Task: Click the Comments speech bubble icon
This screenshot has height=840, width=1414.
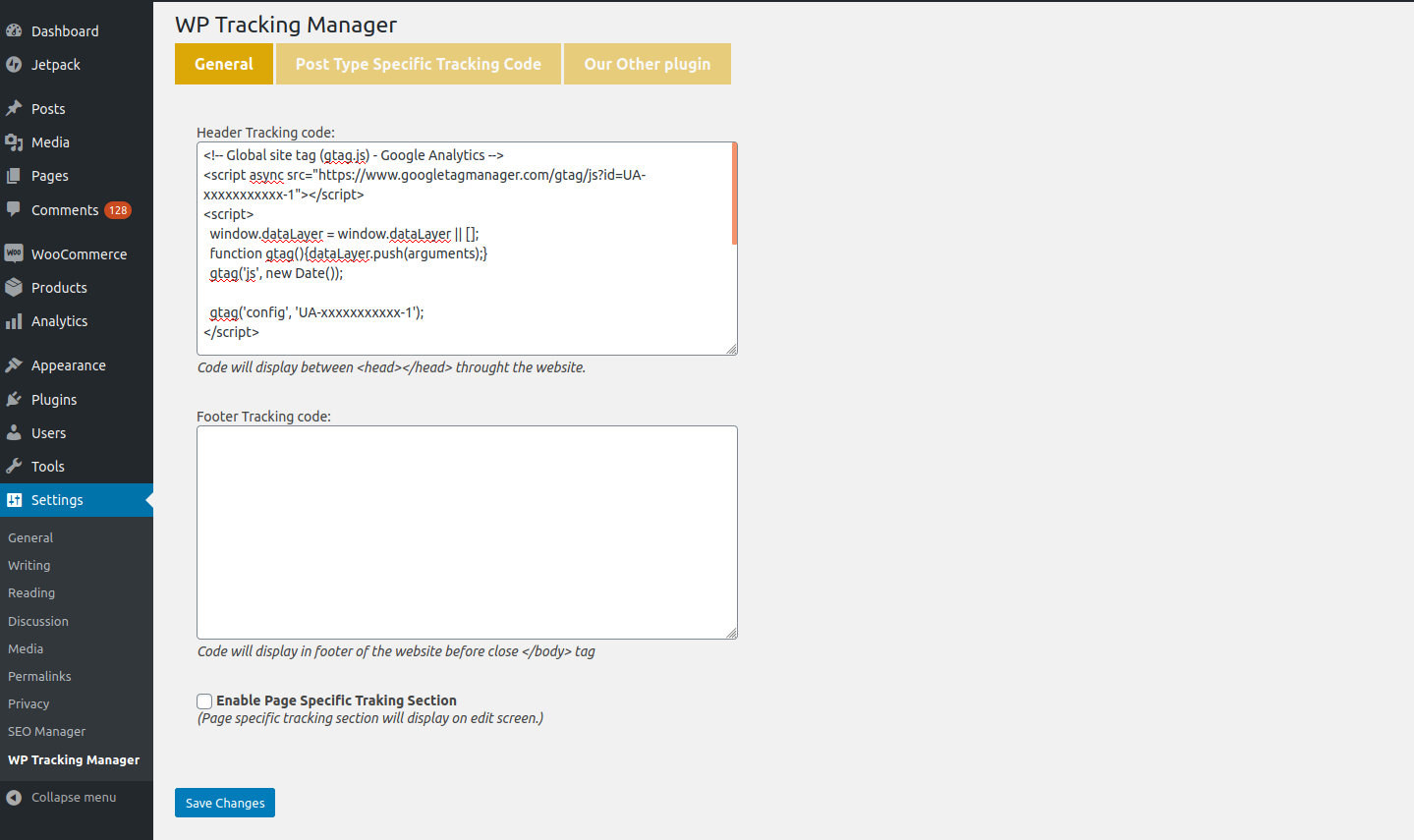Action: click(14, 209)
